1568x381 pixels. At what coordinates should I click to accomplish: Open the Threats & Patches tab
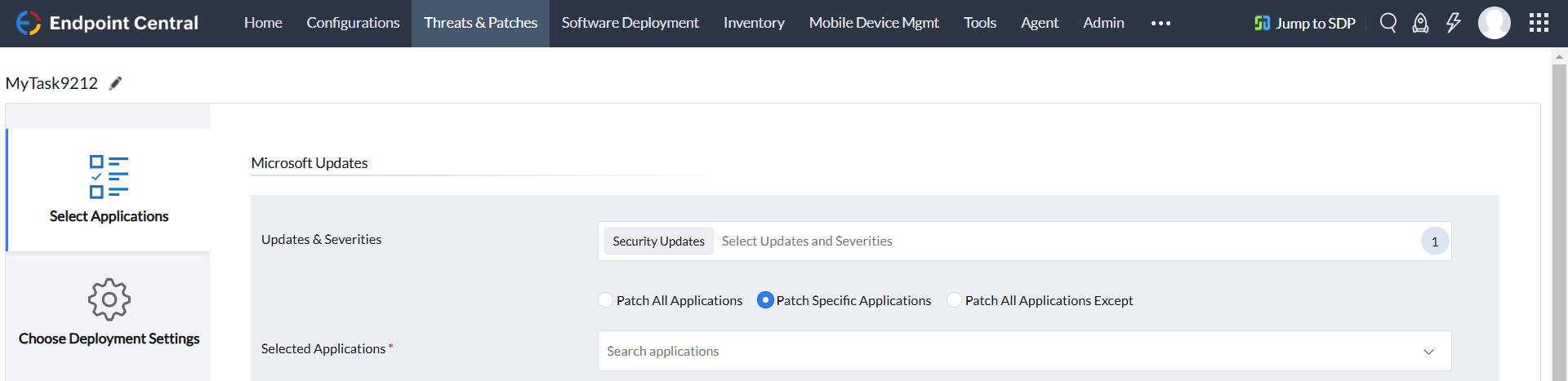(480, 23)
